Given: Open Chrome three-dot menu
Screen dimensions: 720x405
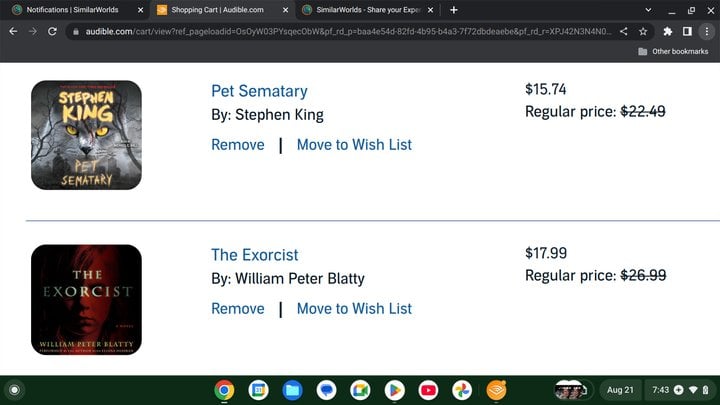Looking at the screenshot, I should point(707,31).
